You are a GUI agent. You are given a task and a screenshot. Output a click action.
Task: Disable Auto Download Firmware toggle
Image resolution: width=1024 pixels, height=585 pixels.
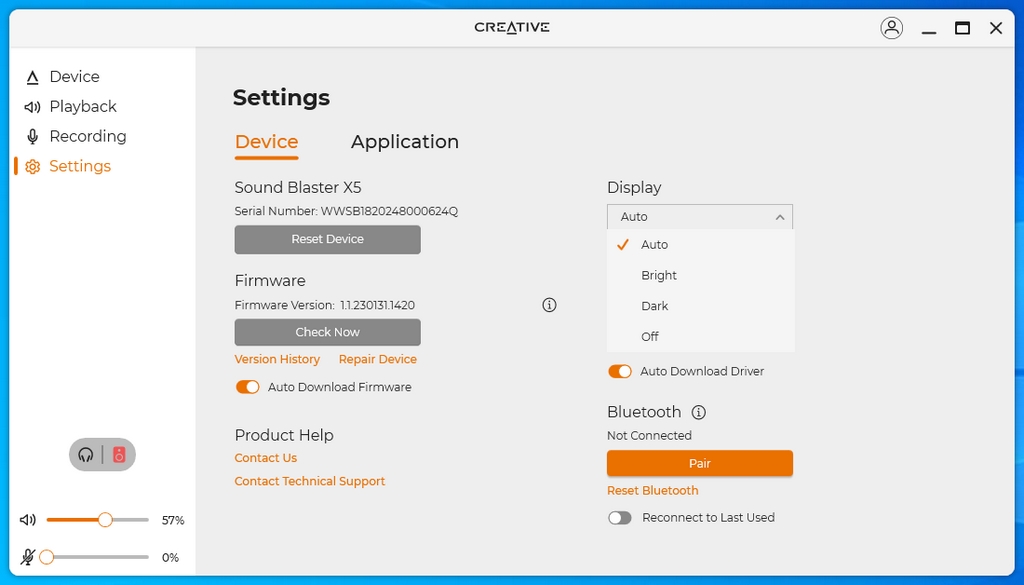click(x=248, y=387)
